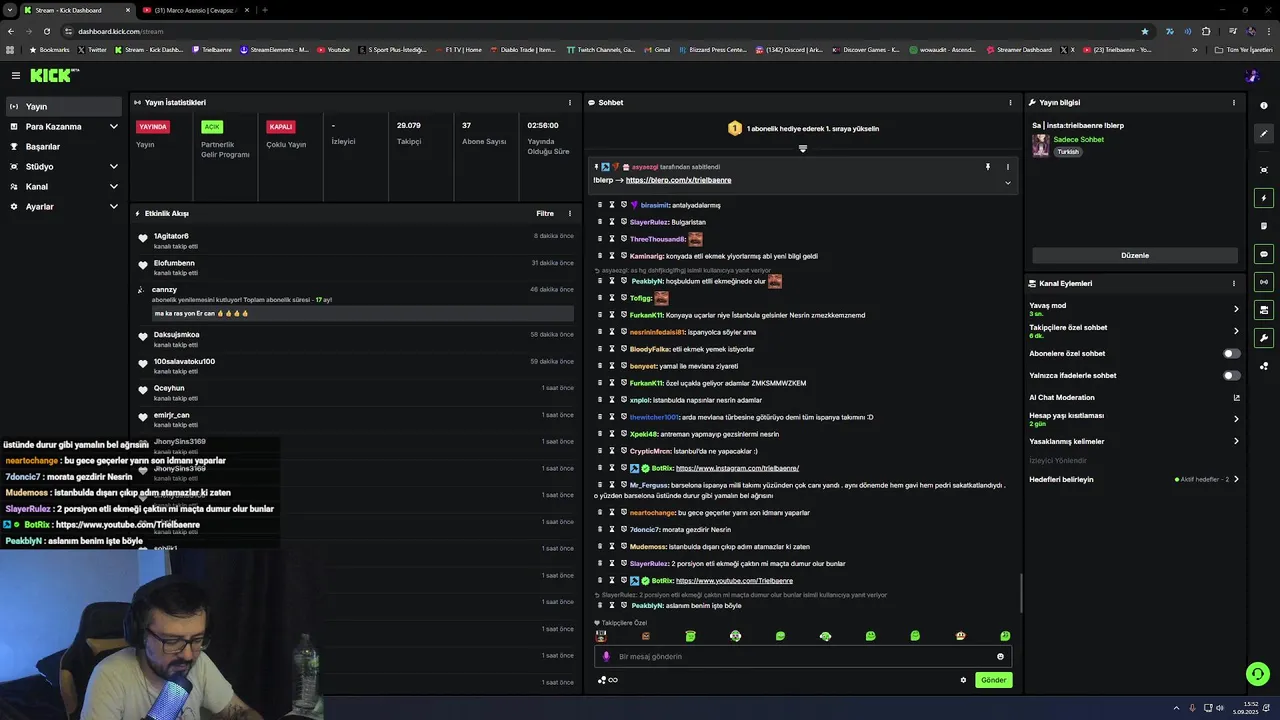Click the Bir mesaj gönderin input field
Image resolution: width=1280 pixels, height=720 pixels.
click(803, 657)
